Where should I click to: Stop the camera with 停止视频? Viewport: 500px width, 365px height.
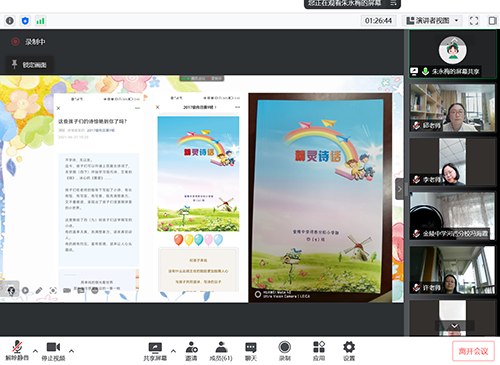click(x=53, y=351)
